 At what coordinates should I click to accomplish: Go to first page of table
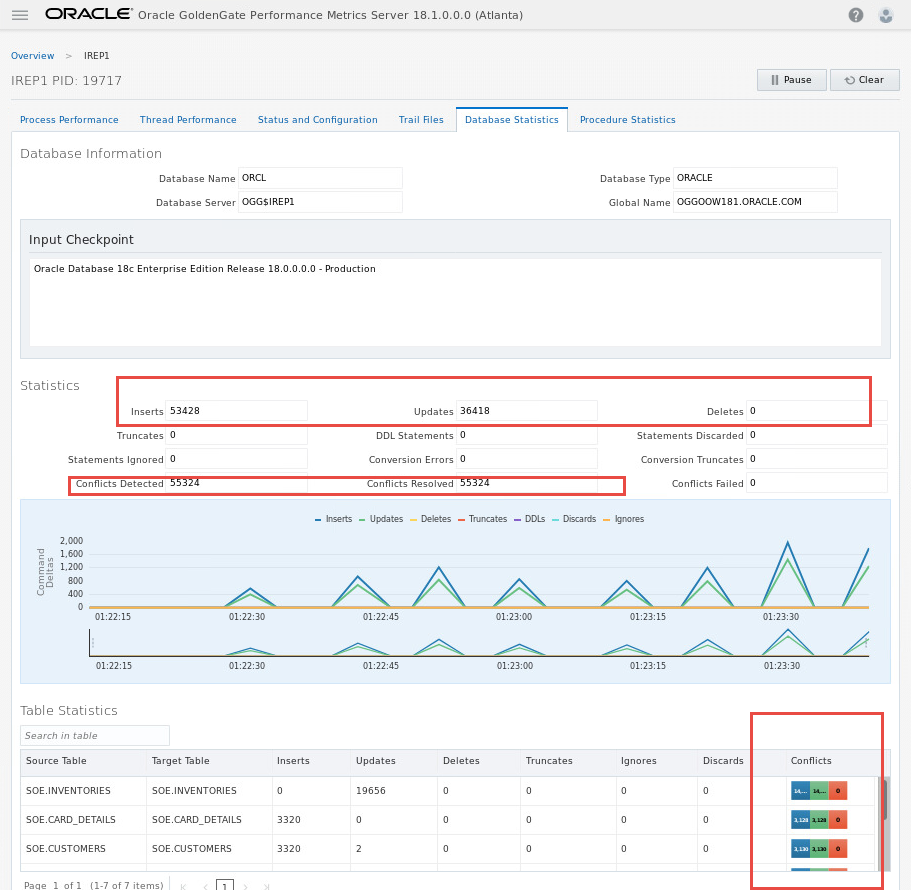coord(184,886)
